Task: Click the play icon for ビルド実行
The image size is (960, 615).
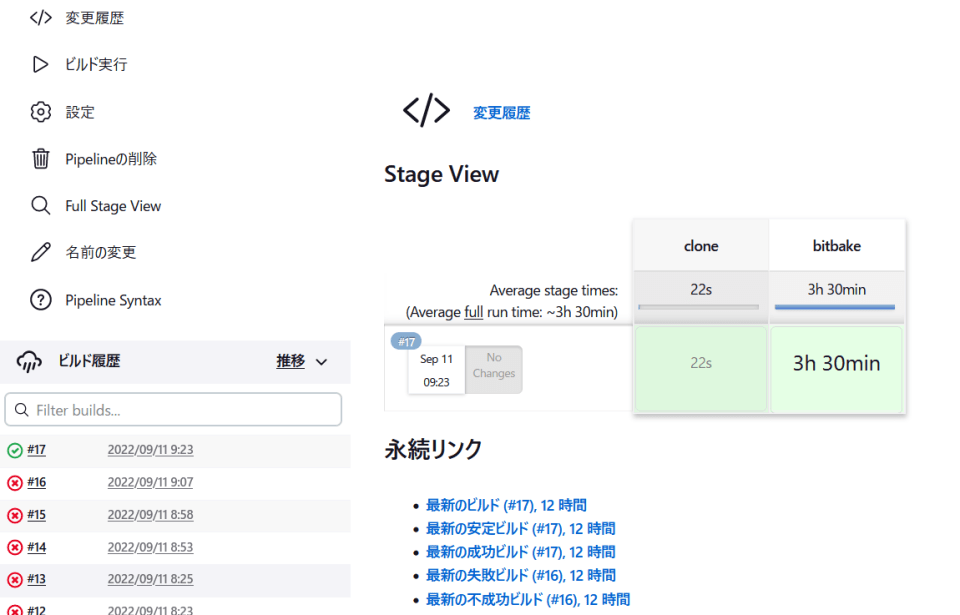Action: (40, 65)
